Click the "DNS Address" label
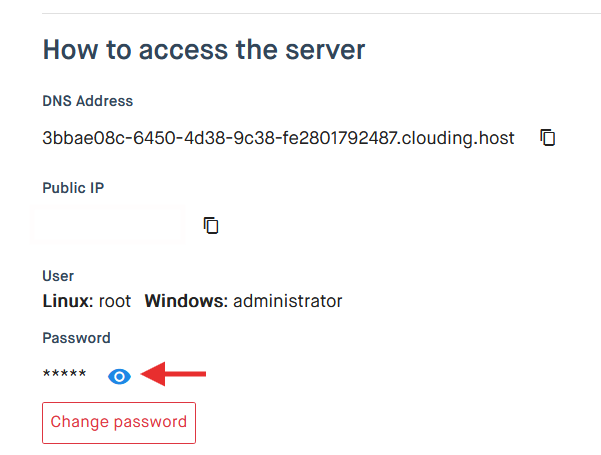 tap(87, 101)
